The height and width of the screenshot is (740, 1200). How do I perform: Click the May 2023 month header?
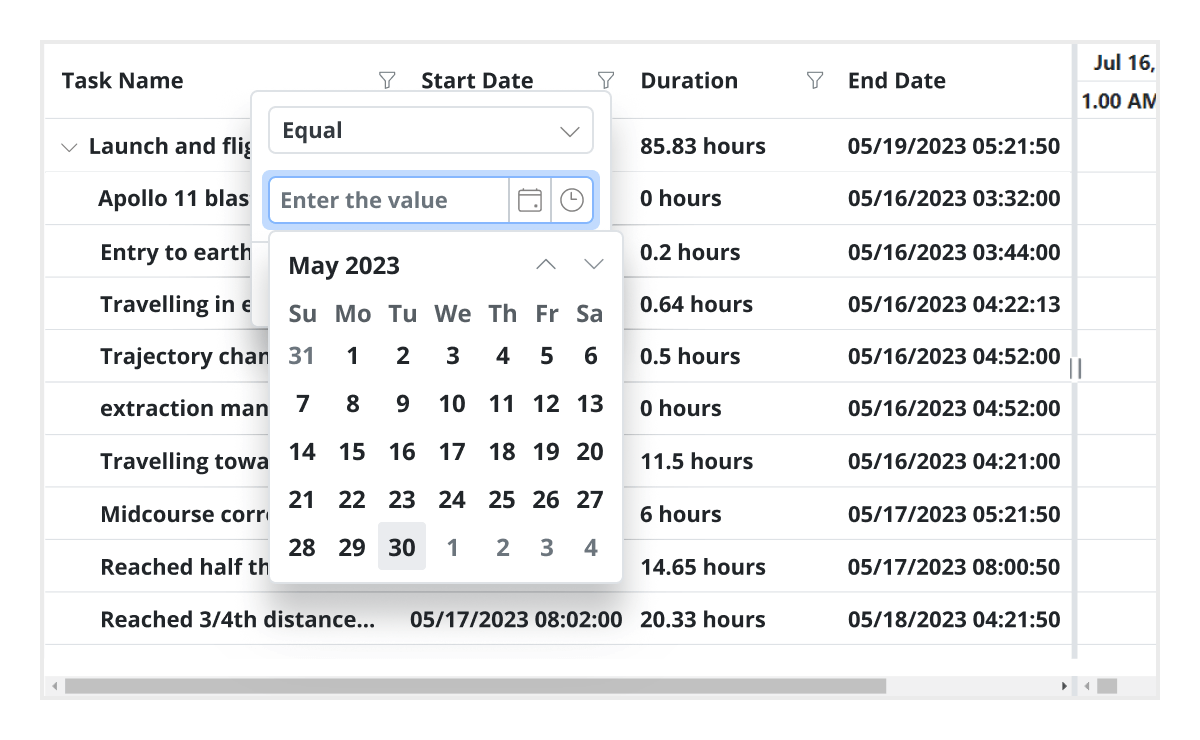[x=343, y=265]
